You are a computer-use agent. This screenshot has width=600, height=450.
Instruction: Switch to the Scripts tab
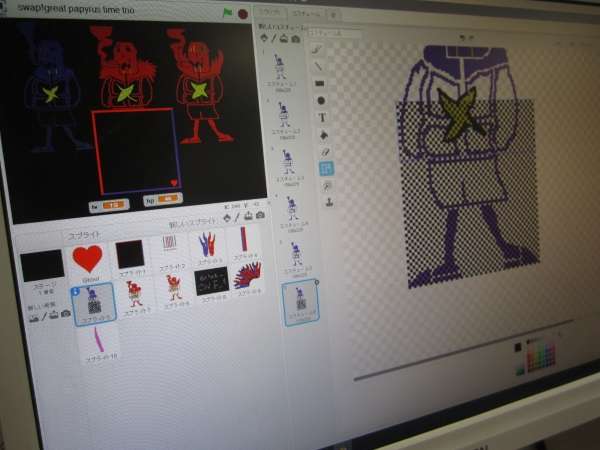coord(270,12)
